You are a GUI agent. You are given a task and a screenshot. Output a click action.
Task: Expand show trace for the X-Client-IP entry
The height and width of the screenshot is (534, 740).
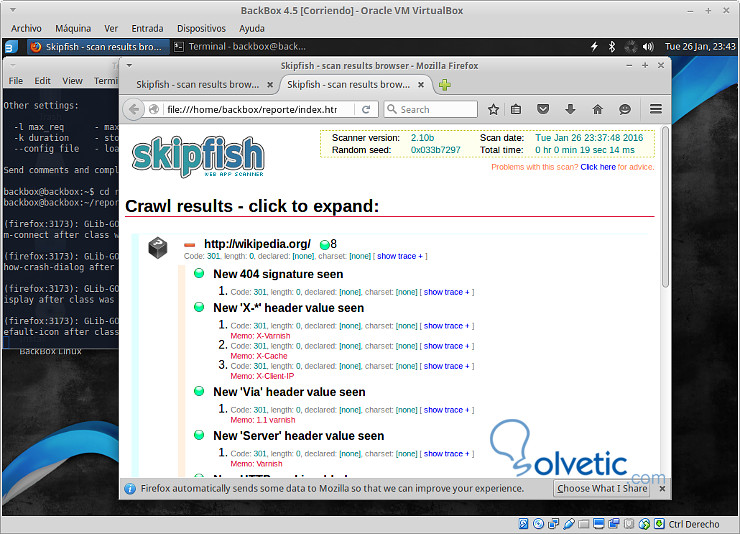coord(446,366)
